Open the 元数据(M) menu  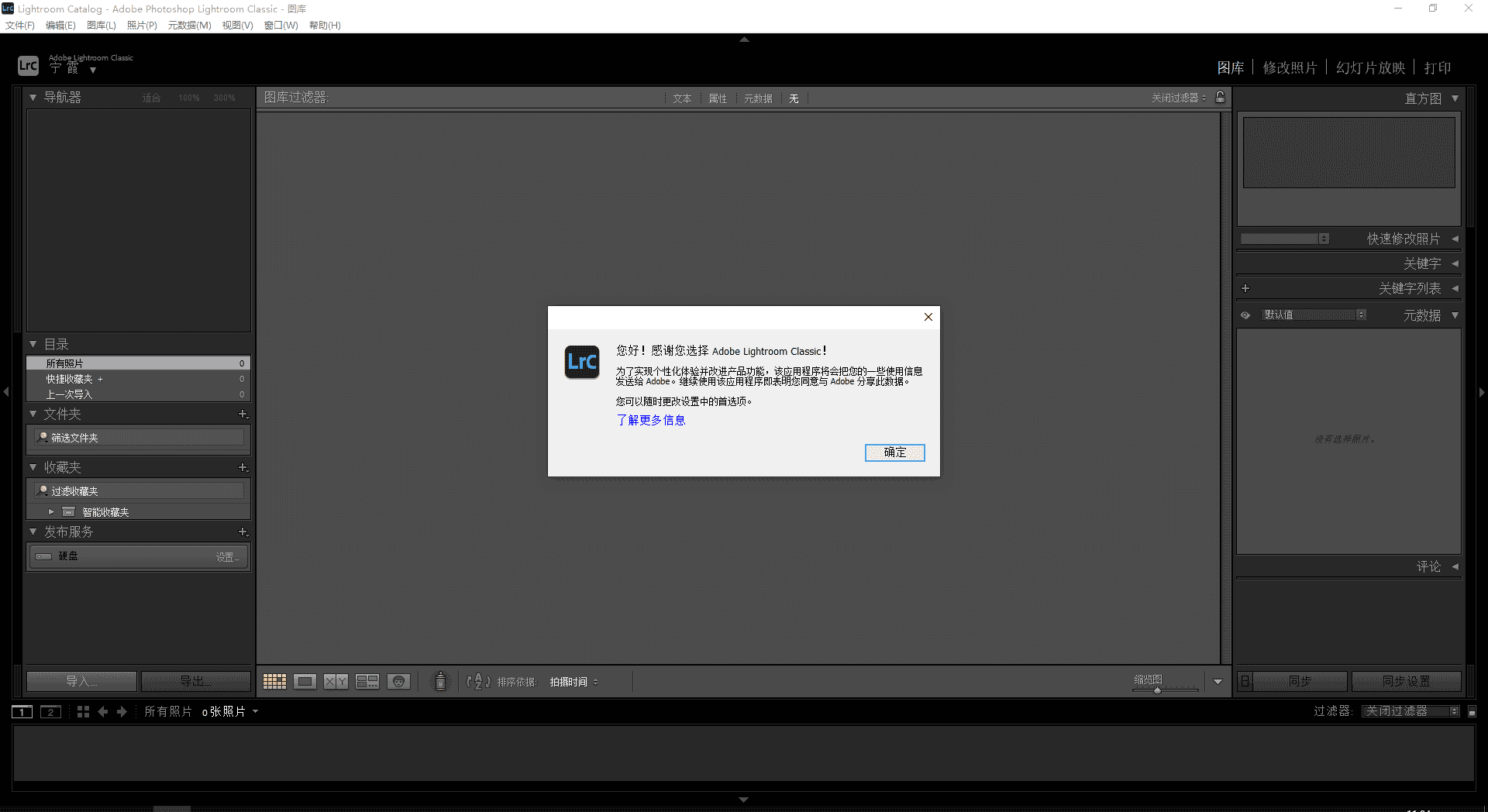(x=189, y=26)
